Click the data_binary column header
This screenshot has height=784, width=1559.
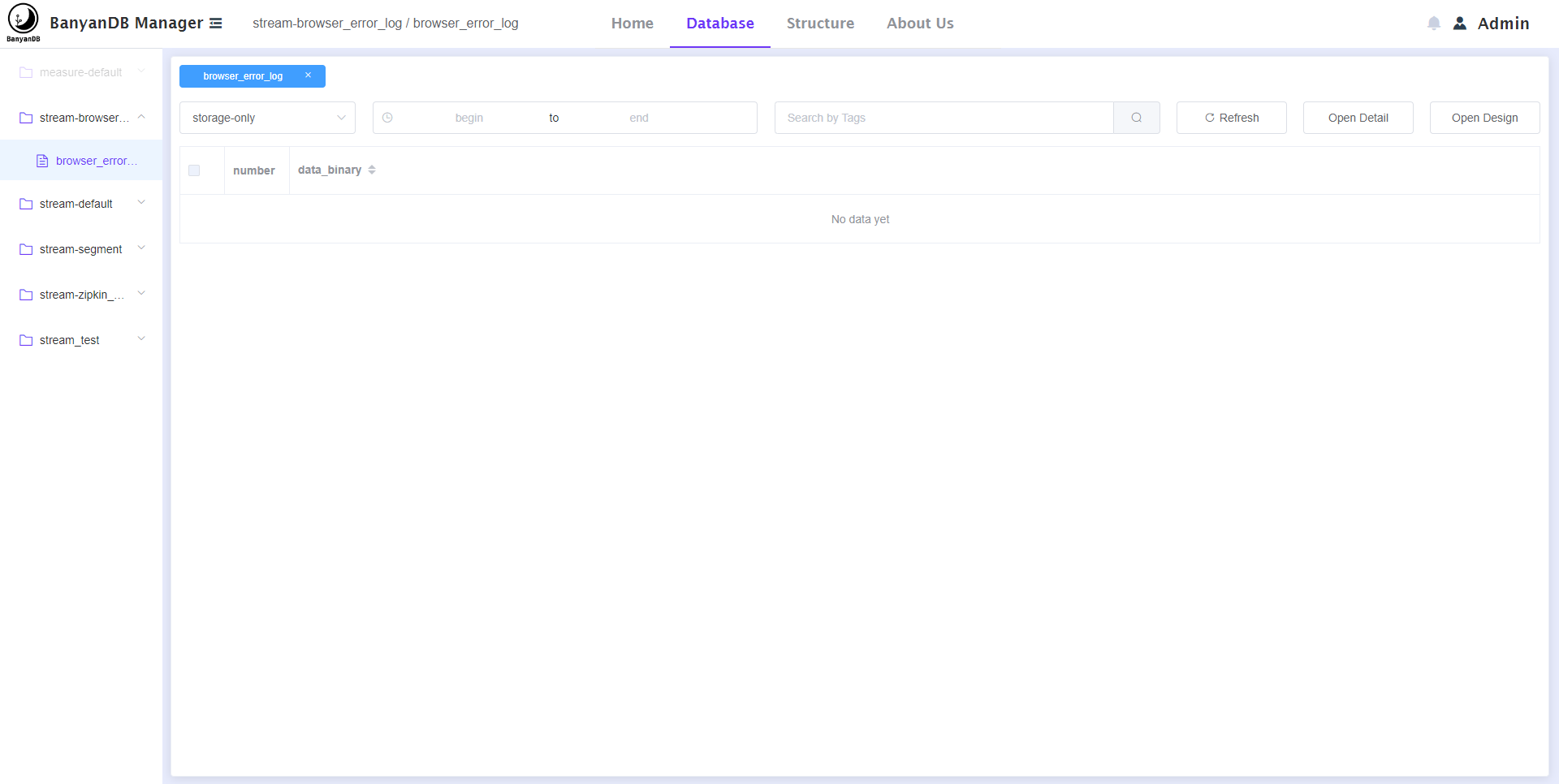pos(330,170)
